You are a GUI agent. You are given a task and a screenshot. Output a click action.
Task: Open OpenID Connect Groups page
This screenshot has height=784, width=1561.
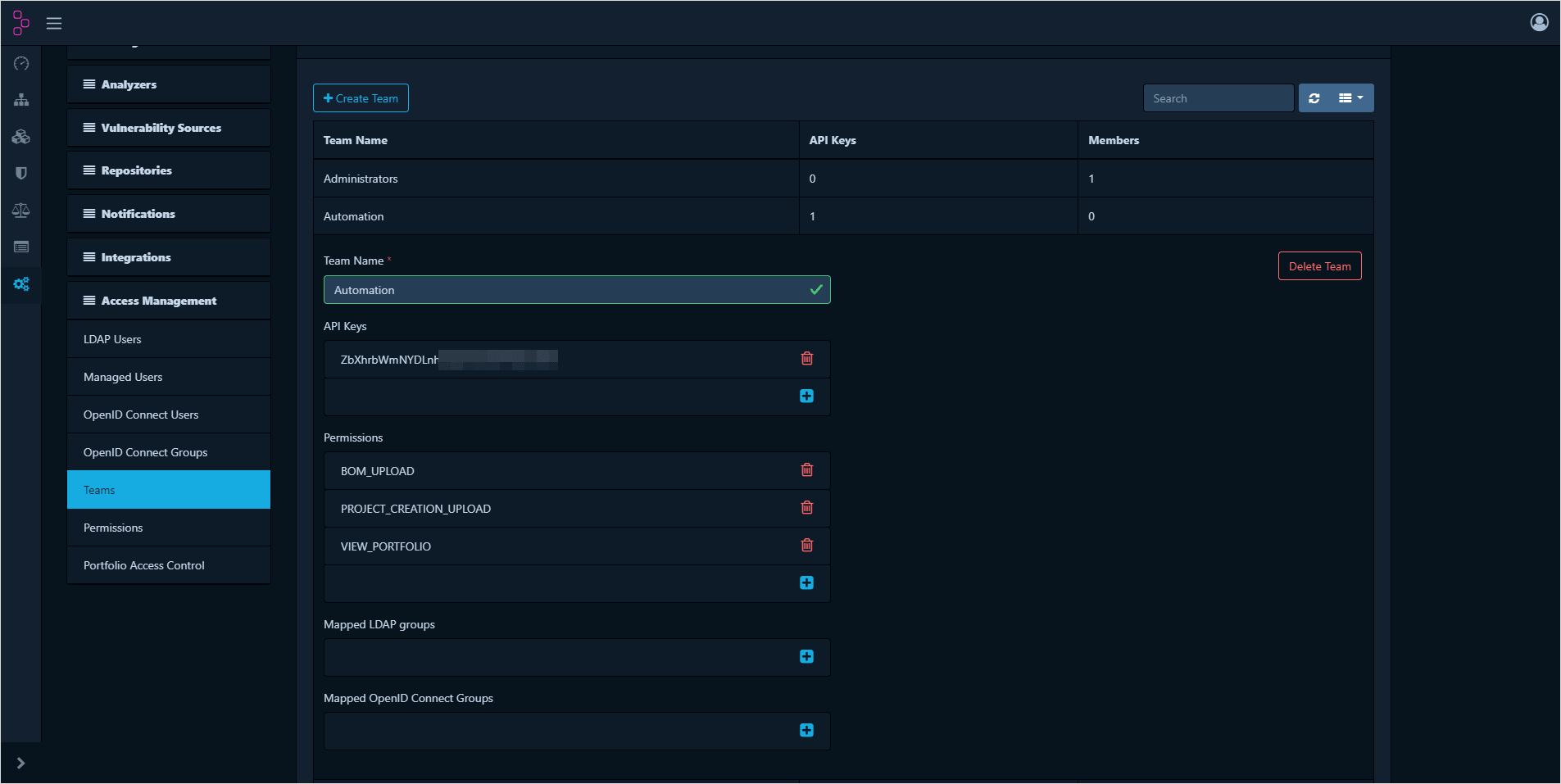pyautogui.click(x=169, y=452)
